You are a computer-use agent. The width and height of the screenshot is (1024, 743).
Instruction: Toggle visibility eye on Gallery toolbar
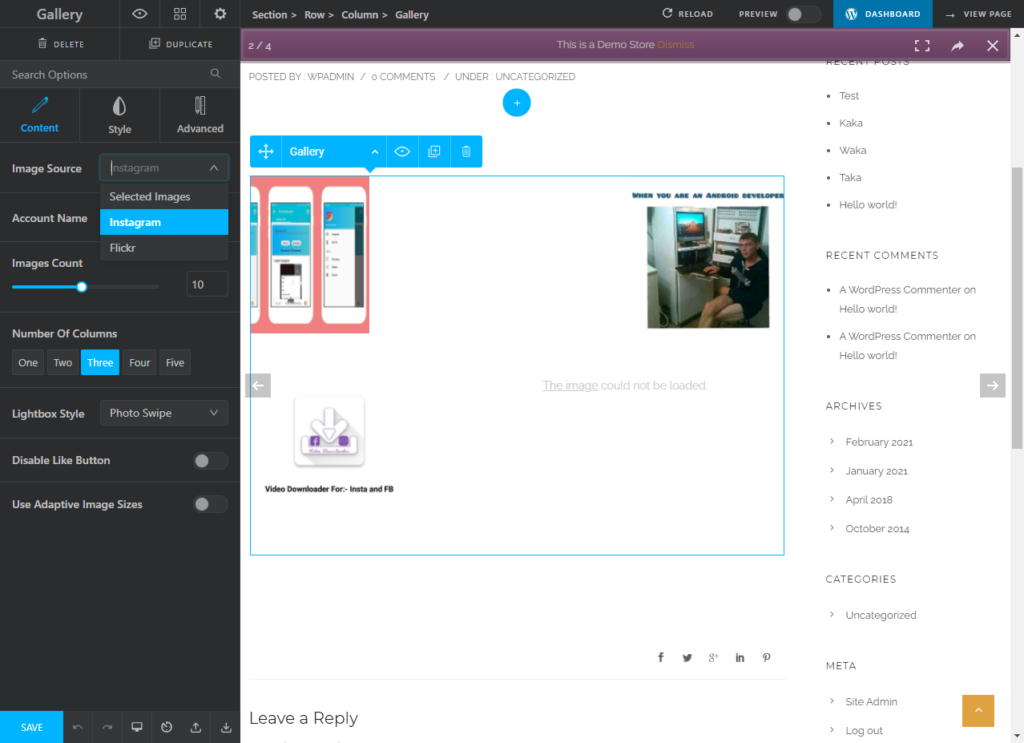point(402,151)
